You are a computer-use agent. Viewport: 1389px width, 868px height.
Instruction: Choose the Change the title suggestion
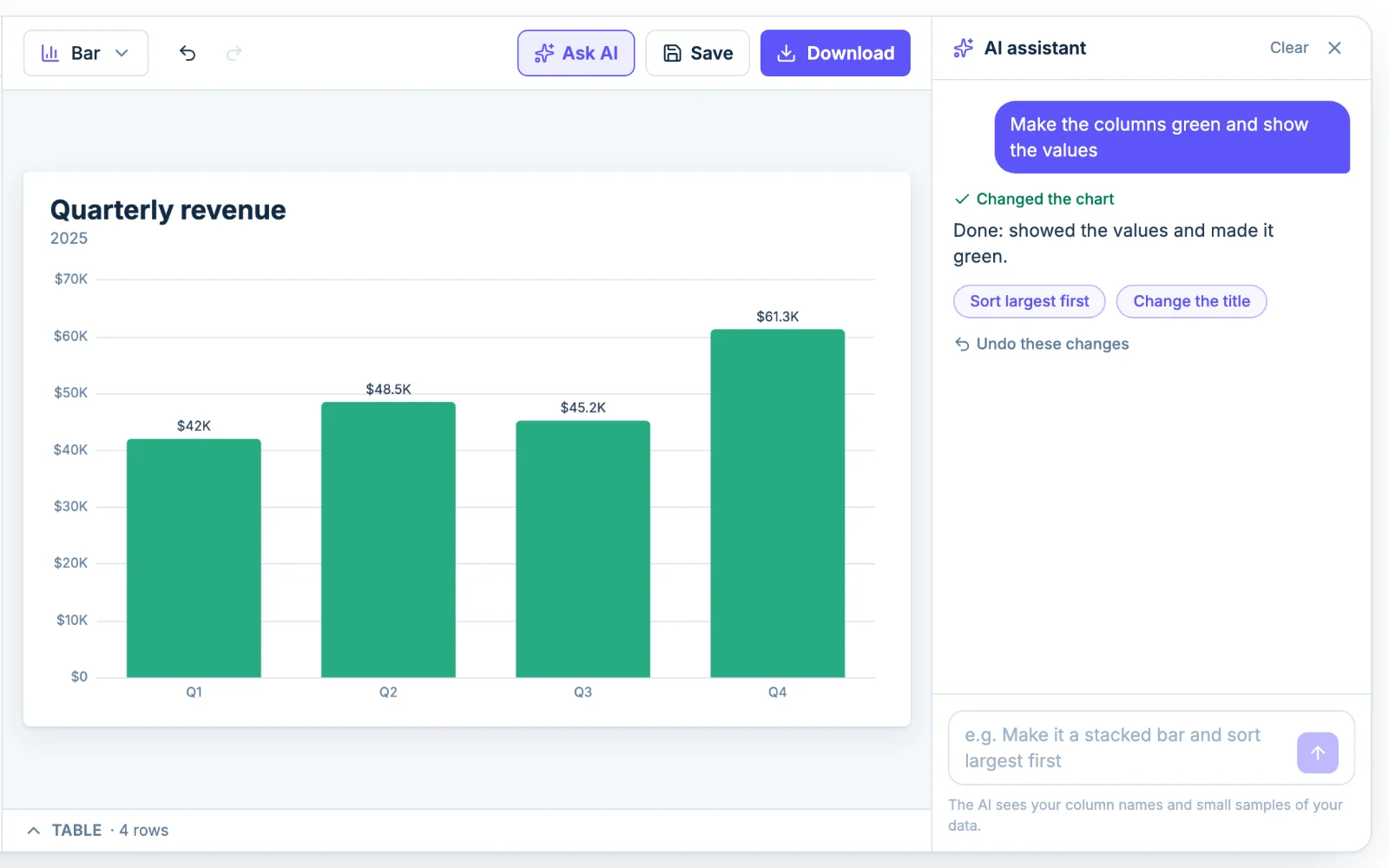[1192, 301]
